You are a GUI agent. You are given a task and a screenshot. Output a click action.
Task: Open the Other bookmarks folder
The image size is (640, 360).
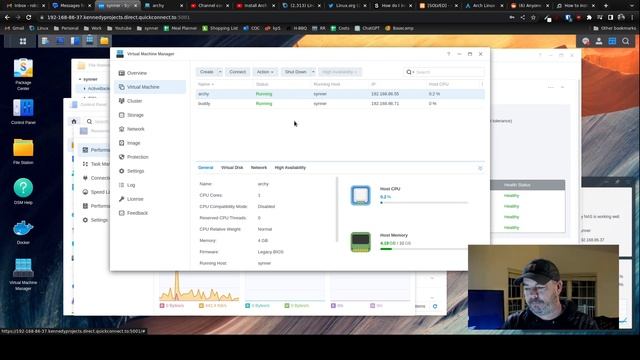(614, 28)
